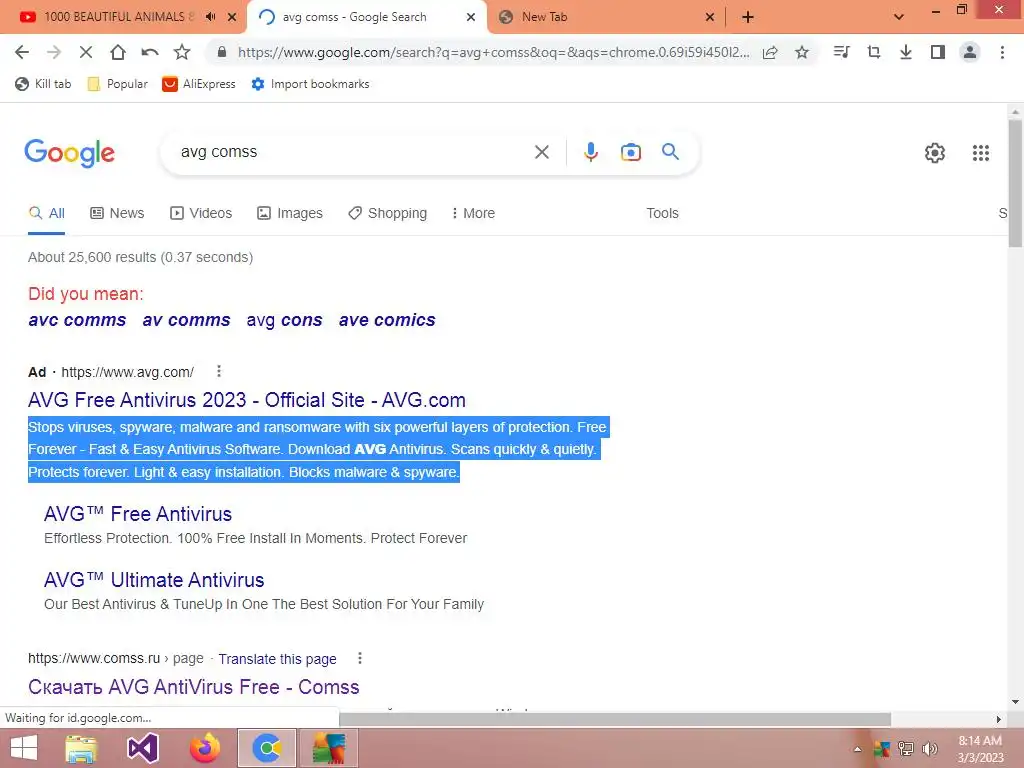Mute the 1000 Beautiful Animals tab audio
Viewport: 1024px width, 768px height.
[x=210, y=17]
